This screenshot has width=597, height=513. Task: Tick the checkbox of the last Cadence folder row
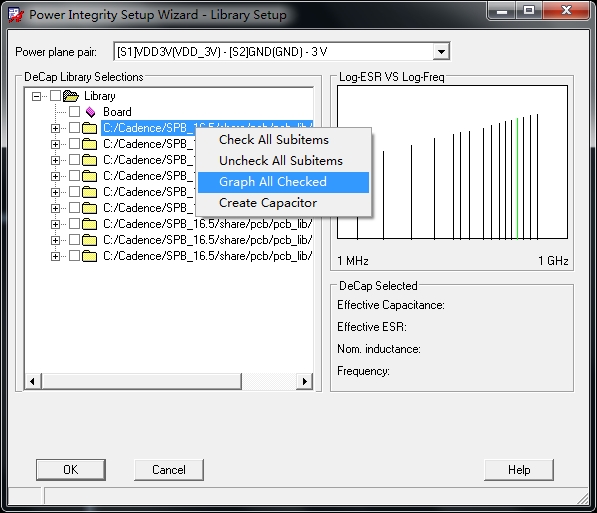point(75,256)
